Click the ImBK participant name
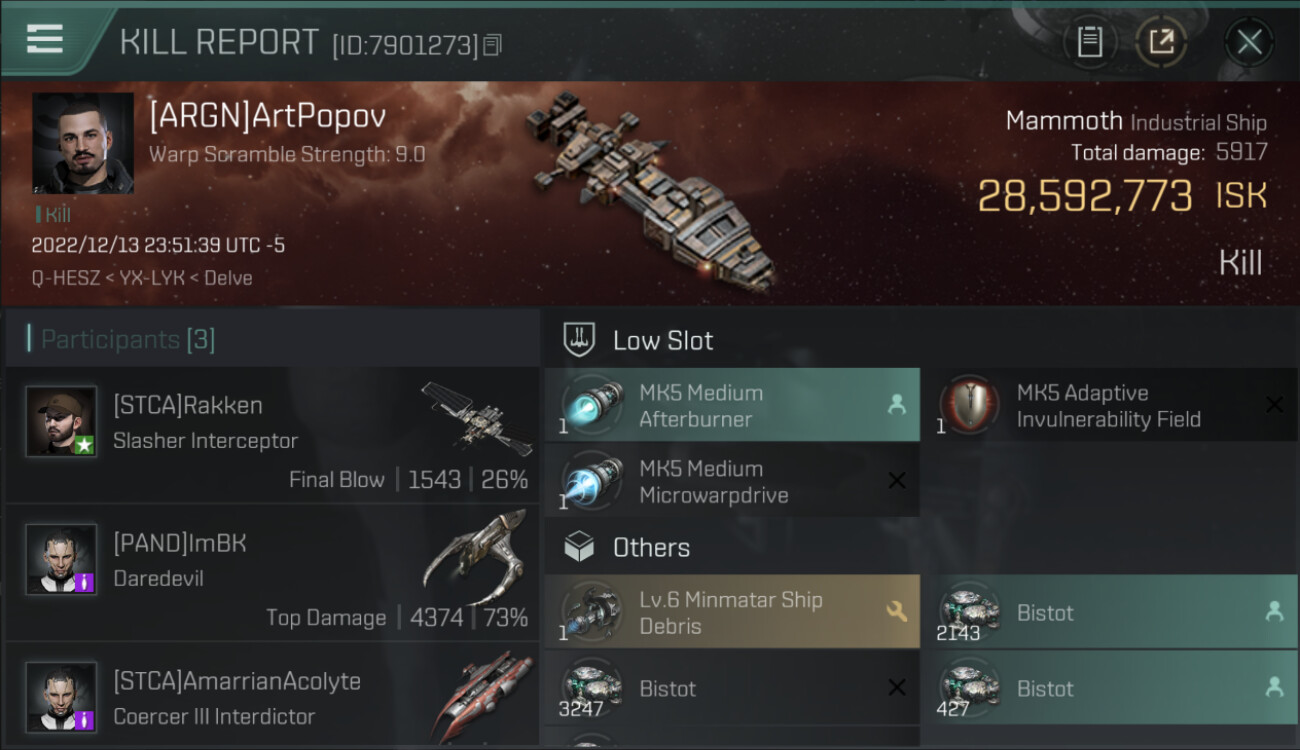The width and height of the screenshot is (1300, 750). (x=180, y=543)
